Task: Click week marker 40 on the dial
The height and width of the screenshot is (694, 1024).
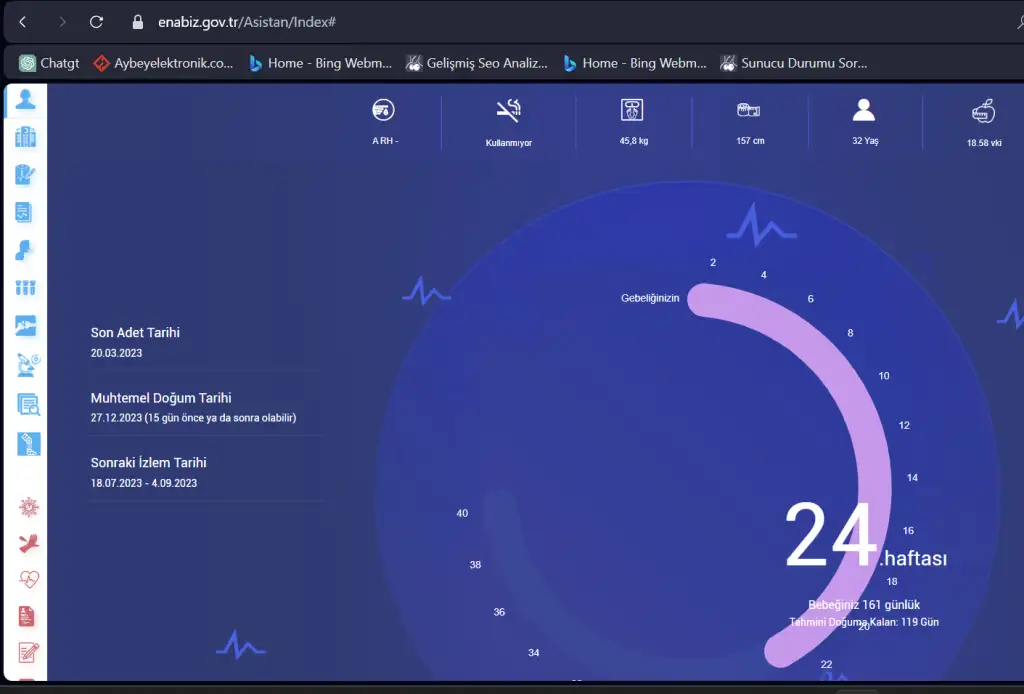Action: tap(462, 514)
